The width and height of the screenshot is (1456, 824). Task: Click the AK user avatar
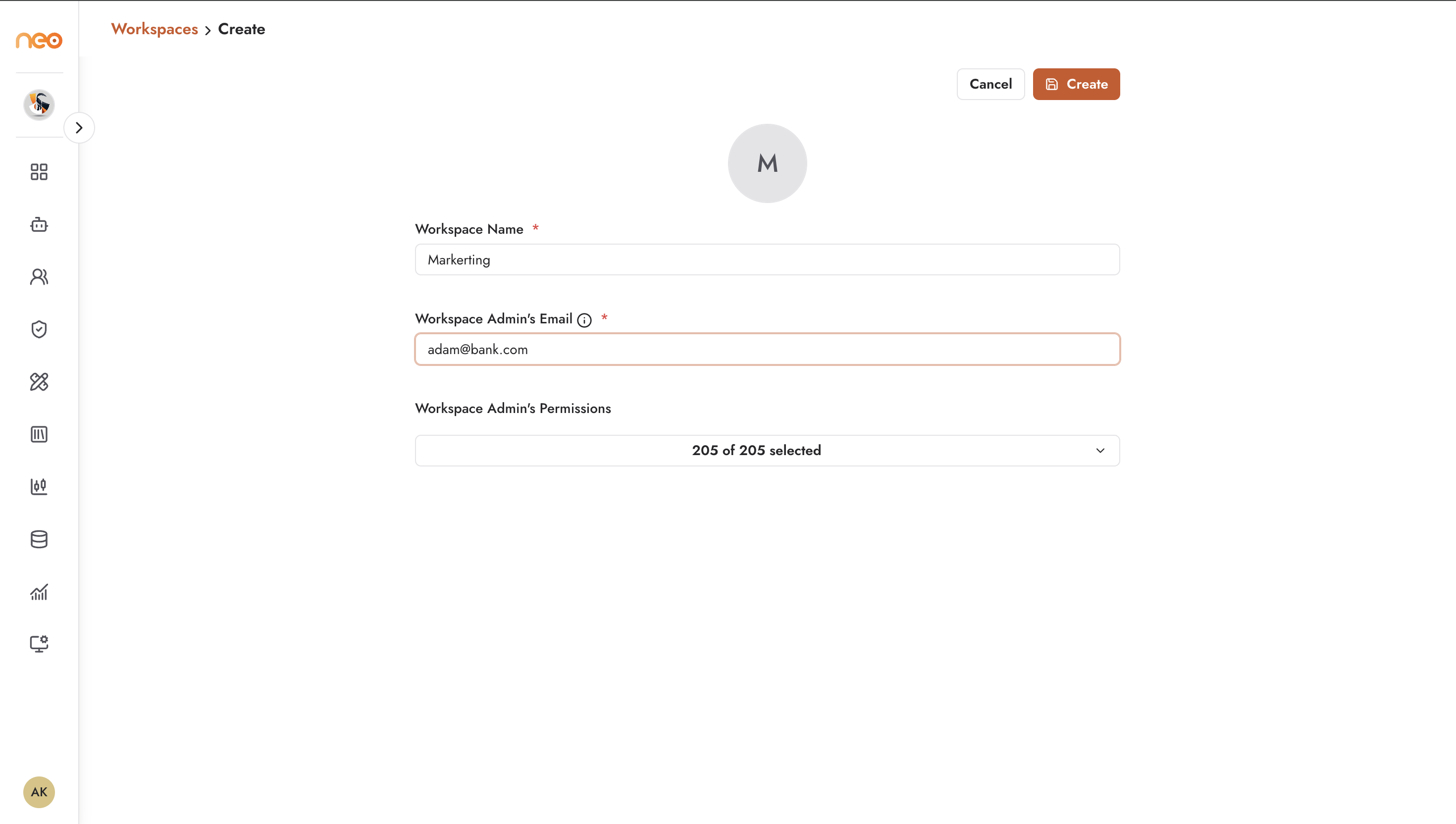point(39,792)
